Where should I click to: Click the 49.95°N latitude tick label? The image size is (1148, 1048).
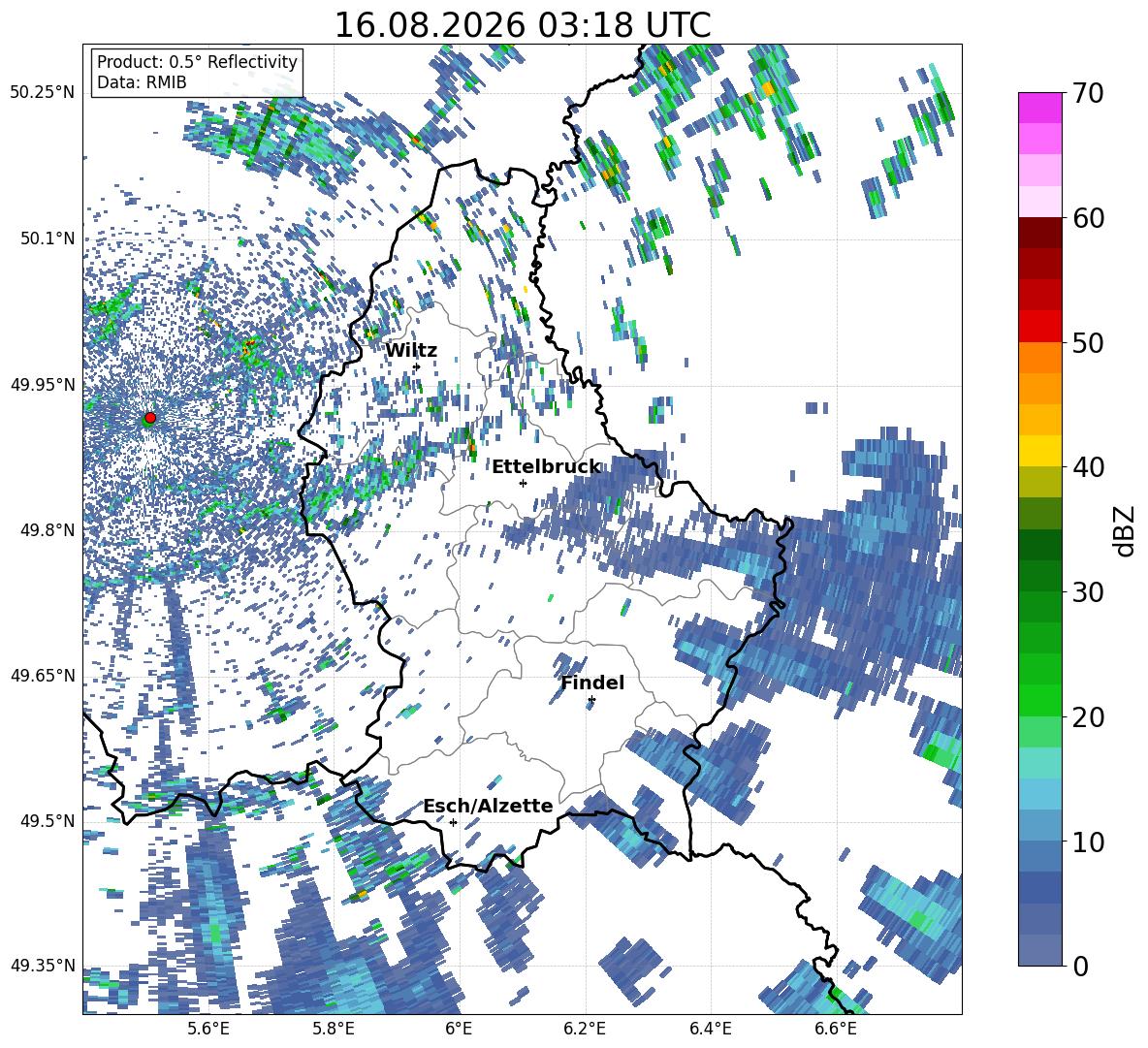(44, 384)
